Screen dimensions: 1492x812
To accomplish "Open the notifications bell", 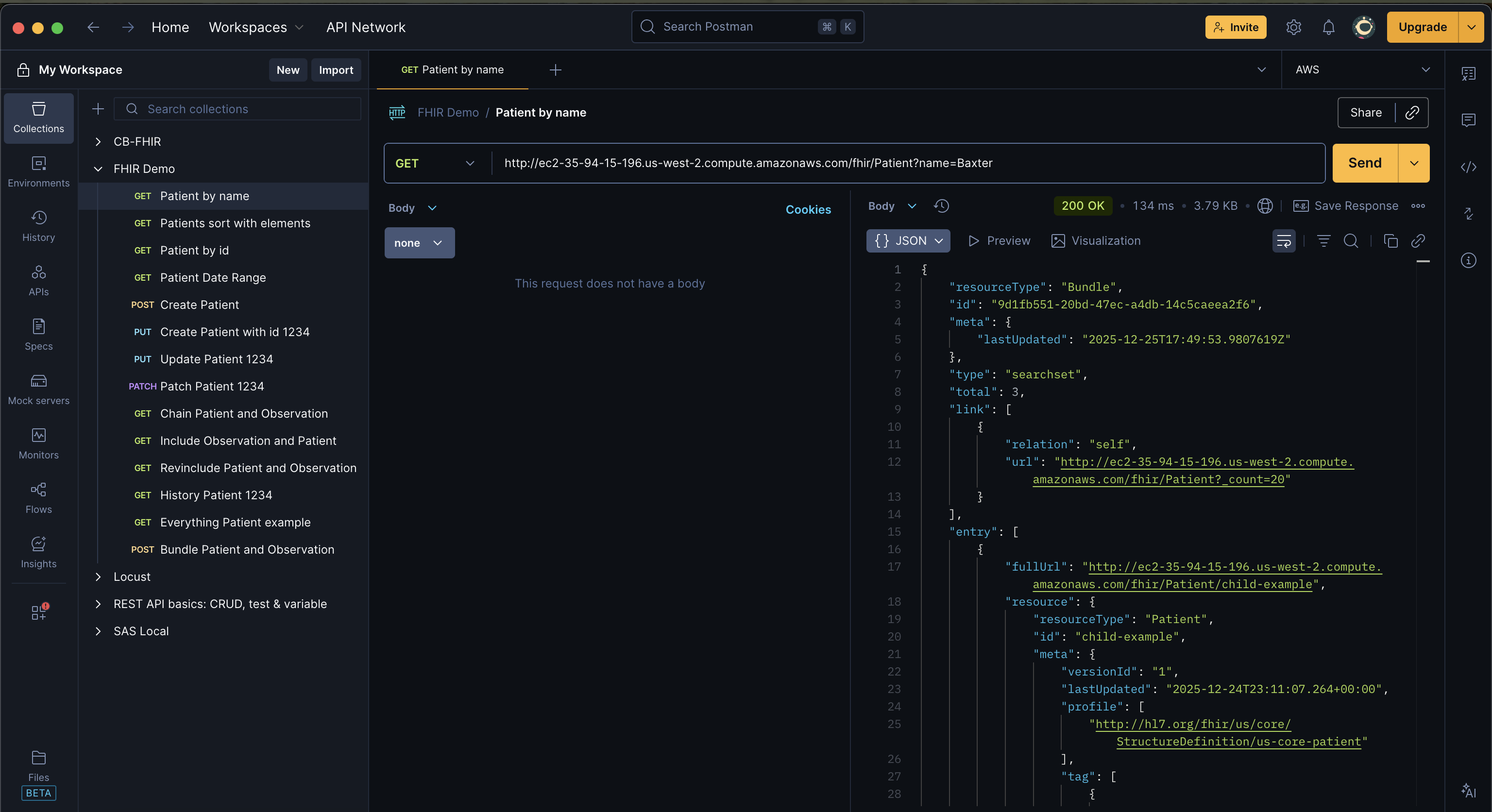I will (x=1328, y=27).
